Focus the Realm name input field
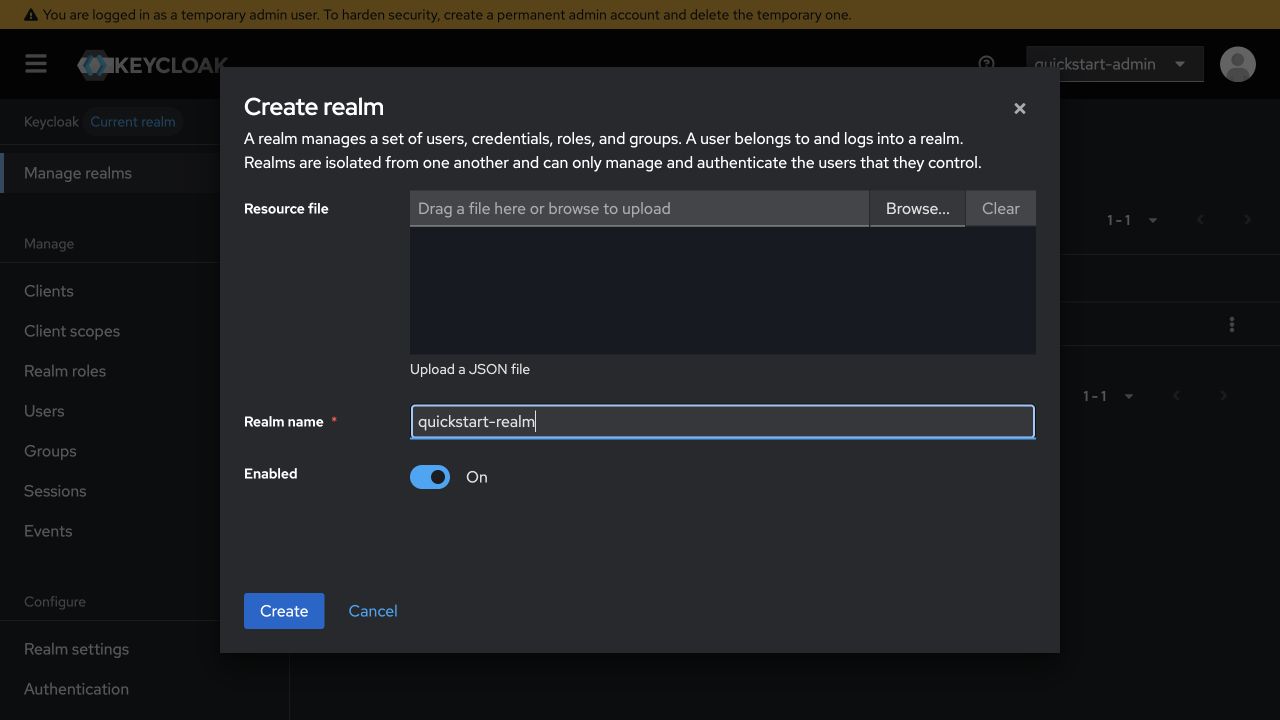The image size is (1280, 720). pos(722,421)
